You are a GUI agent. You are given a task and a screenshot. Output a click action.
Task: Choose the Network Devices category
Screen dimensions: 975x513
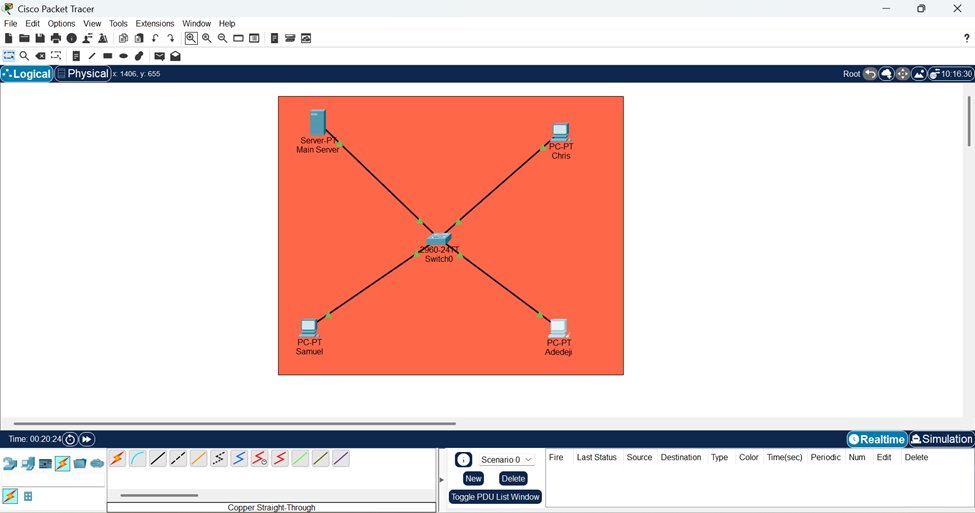pos(10,464)
